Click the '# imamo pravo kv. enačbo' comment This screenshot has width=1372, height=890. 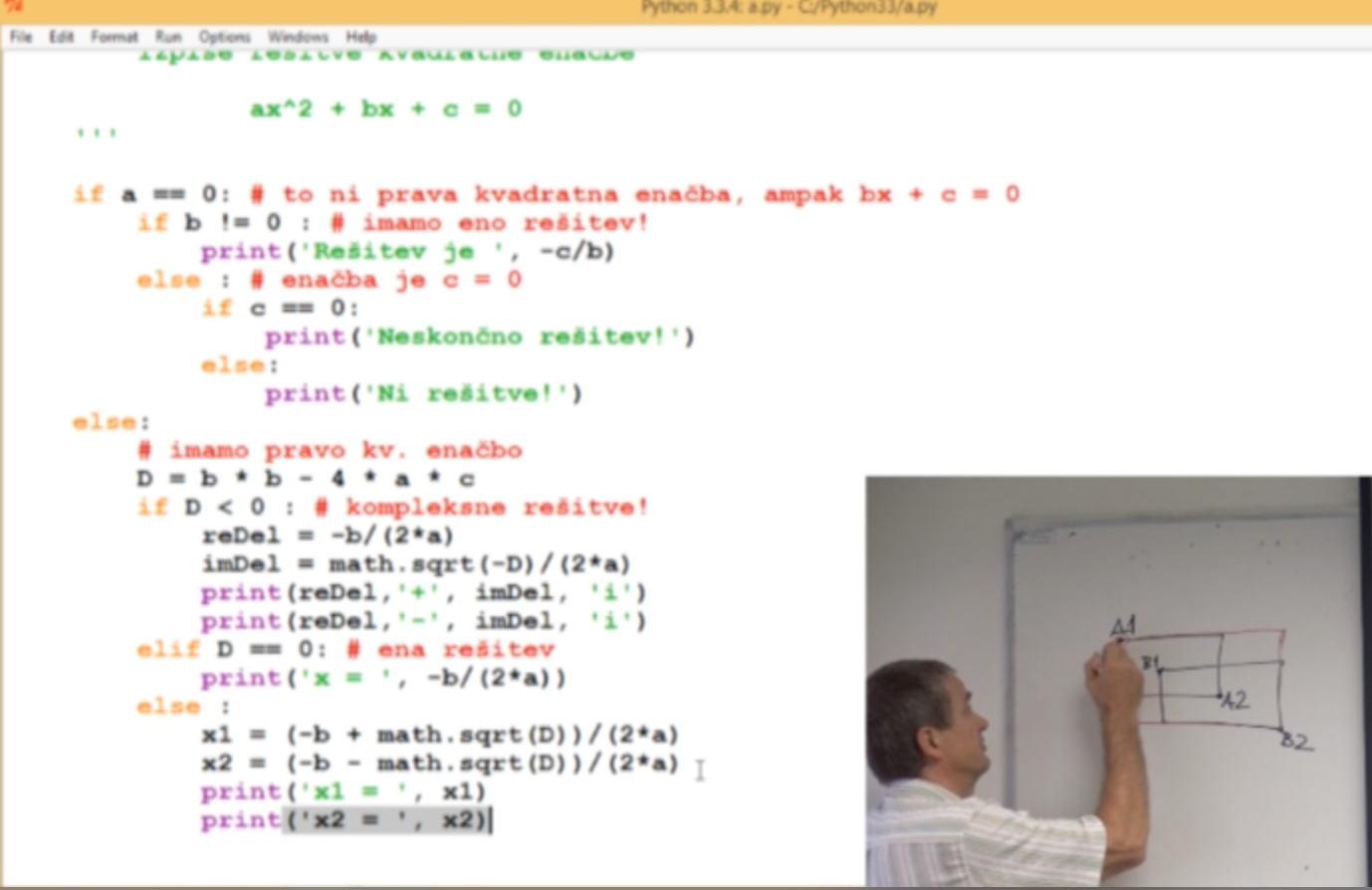(x=329, y=450)
